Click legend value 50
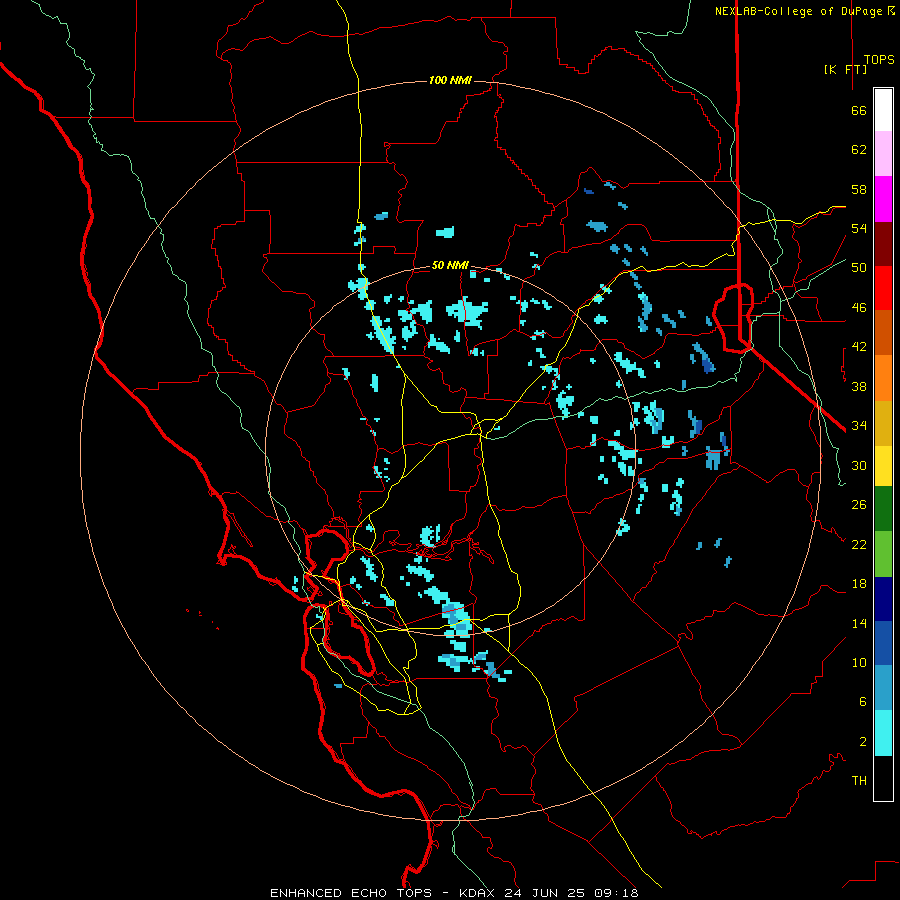900x900 pixels. [x=859, y=267]
